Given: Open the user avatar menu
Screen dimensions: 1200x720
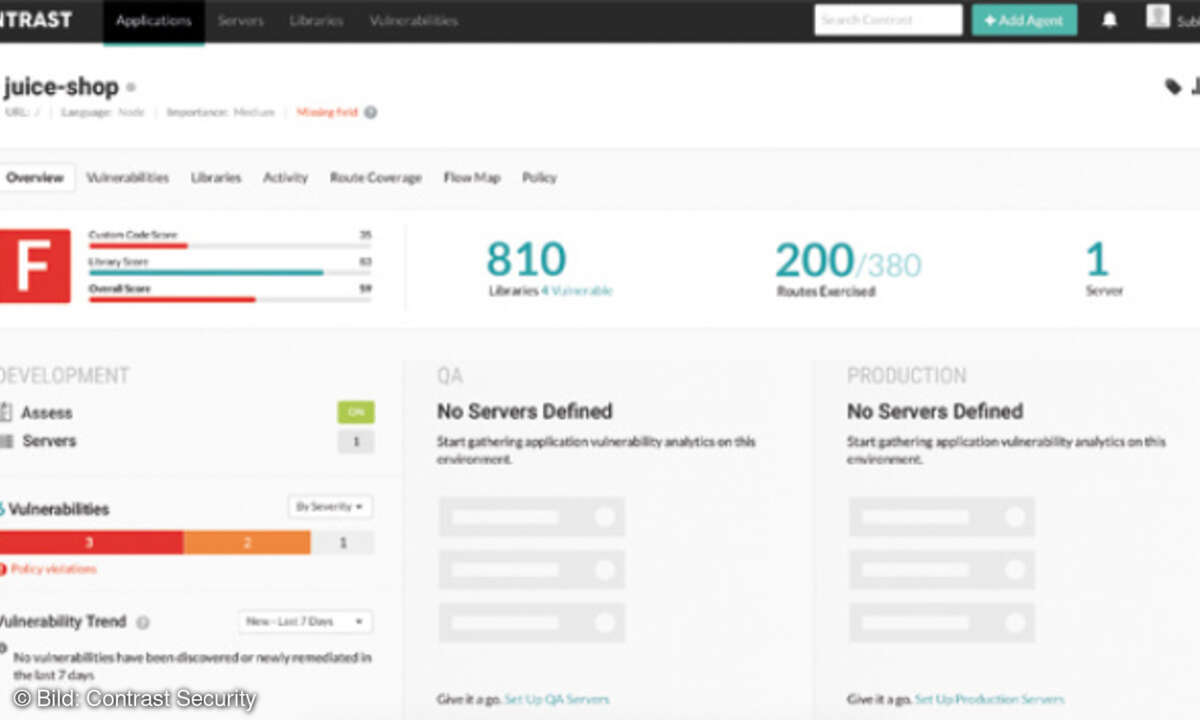Looking at the screenshot, I should point(1158,16).
